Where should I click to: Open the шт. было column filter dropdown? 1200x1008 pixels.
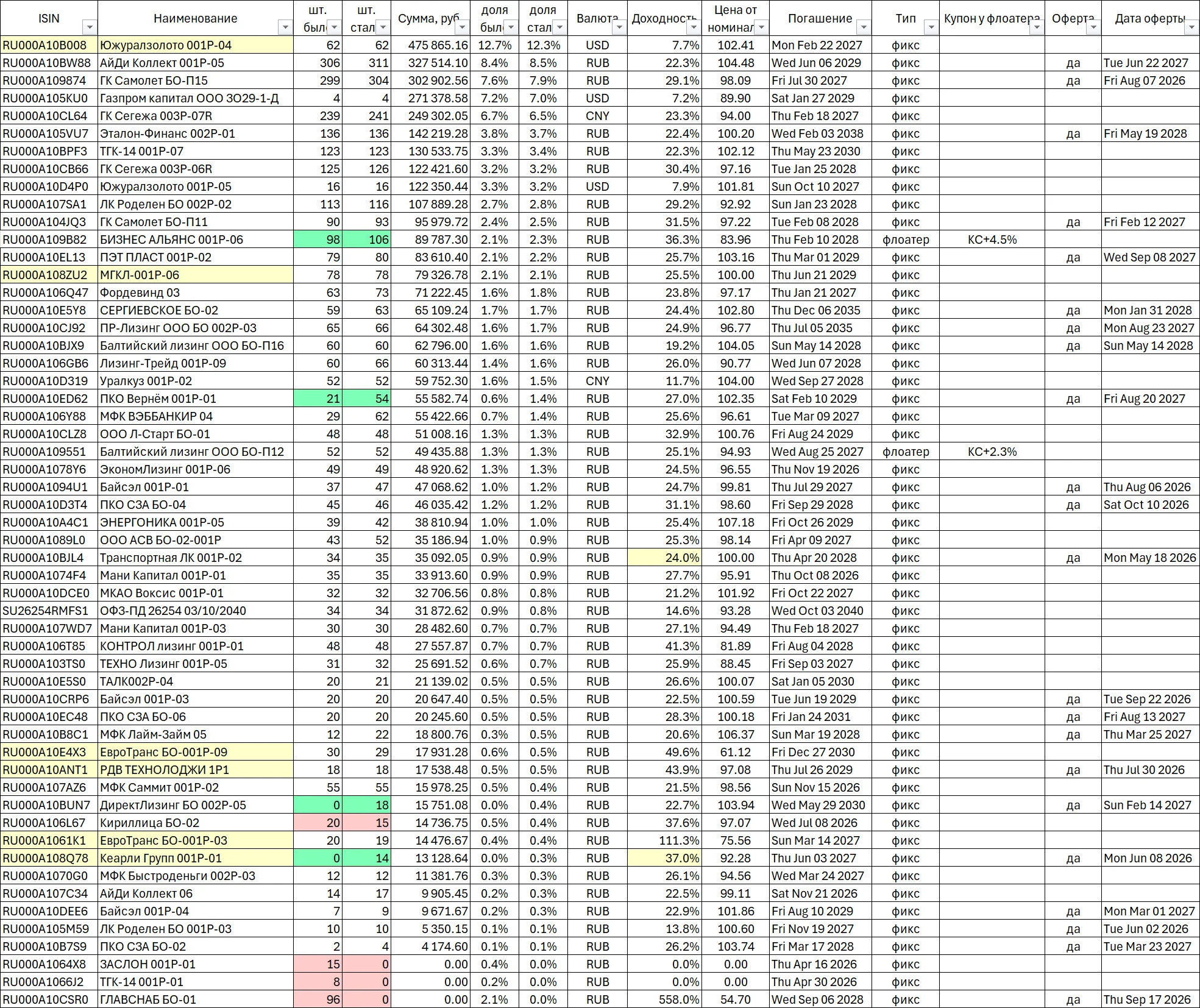pos(334,27)
